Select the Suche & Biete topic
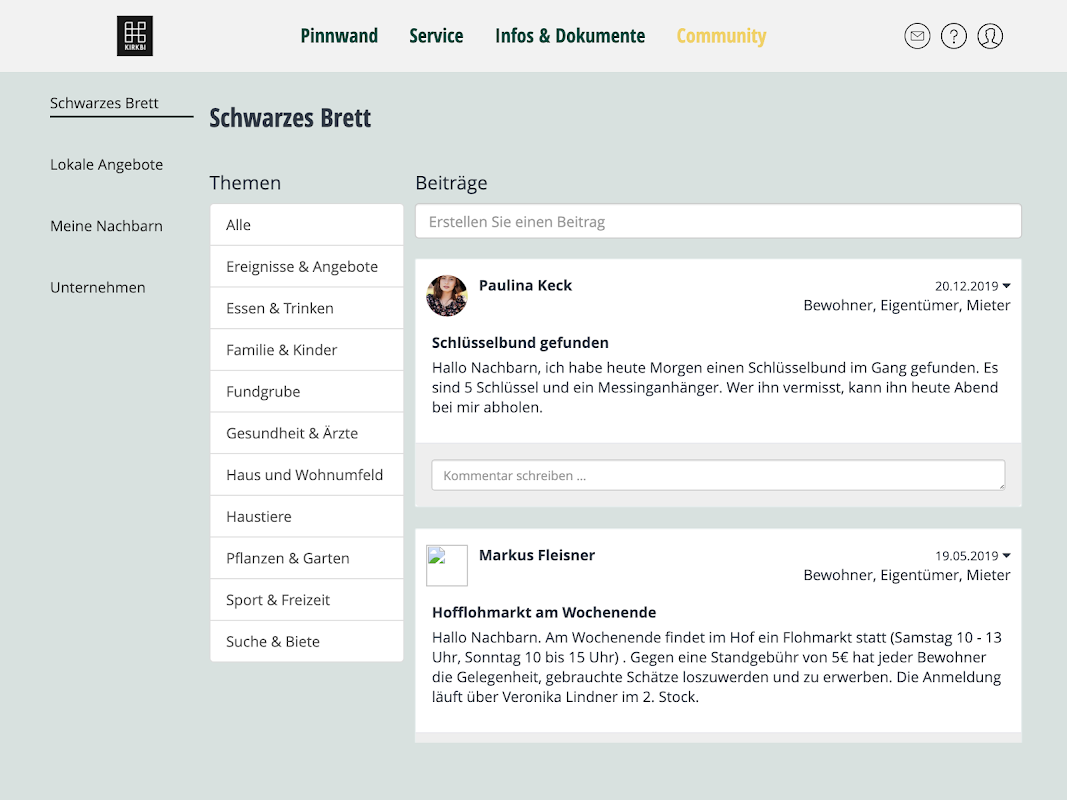 point(307,641)
